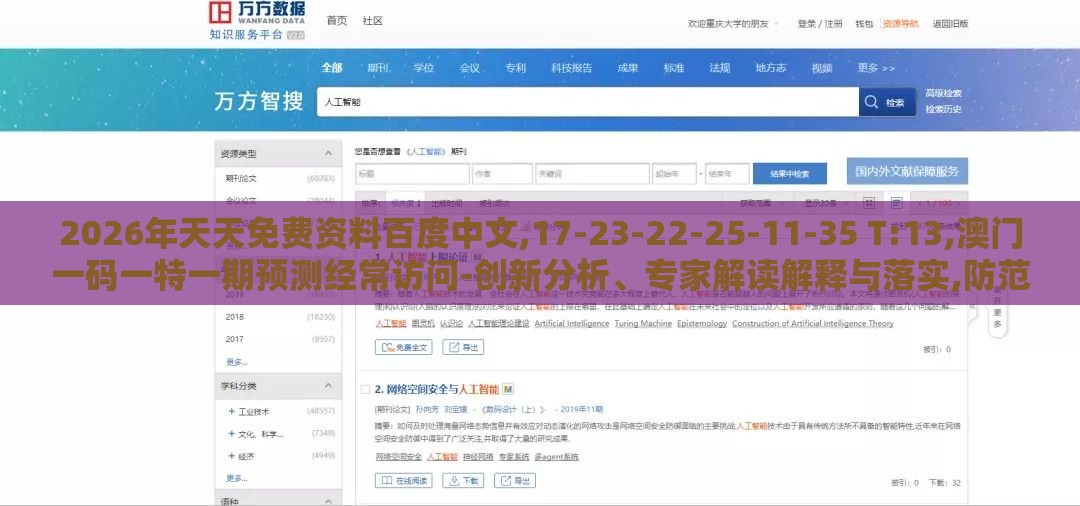Click the 关键词 filter input field
This screenshot has height=506, width=1080.
592,173
